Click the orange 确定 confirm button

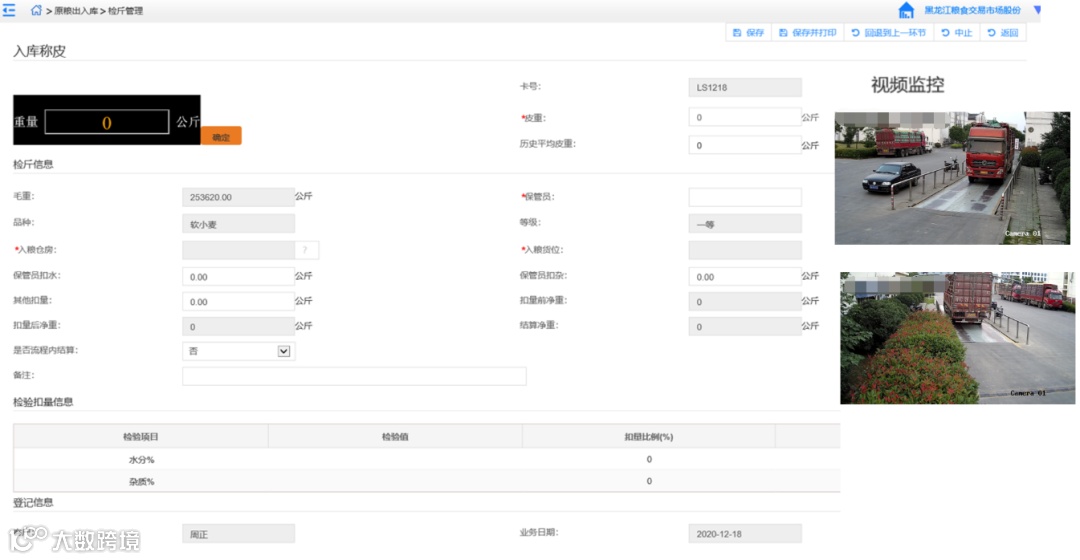[x=221, y=136]
